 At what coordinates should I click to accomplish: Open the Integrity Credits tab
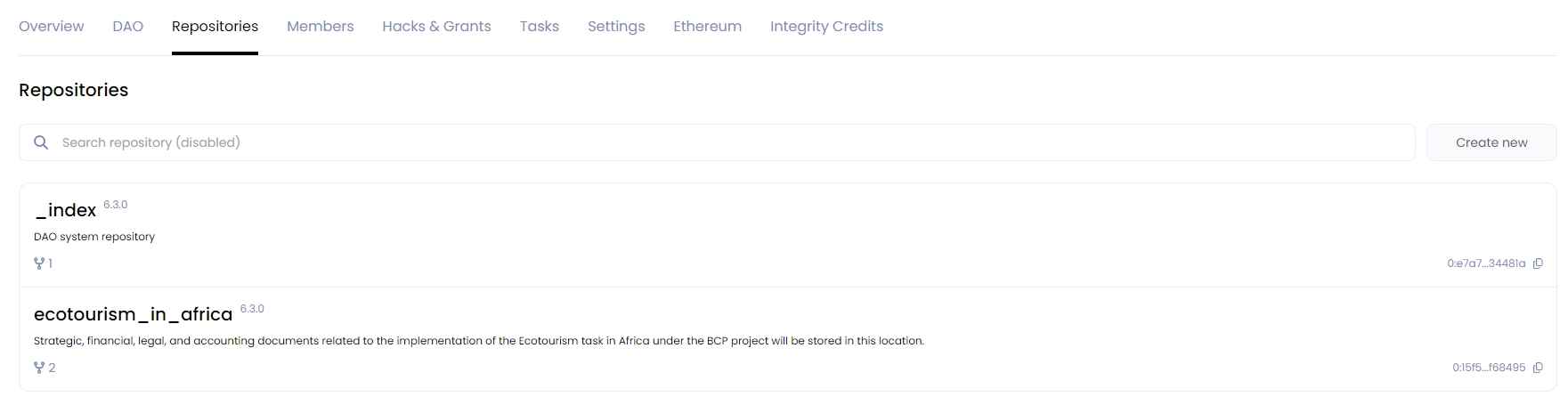click(x=826, y=27)
